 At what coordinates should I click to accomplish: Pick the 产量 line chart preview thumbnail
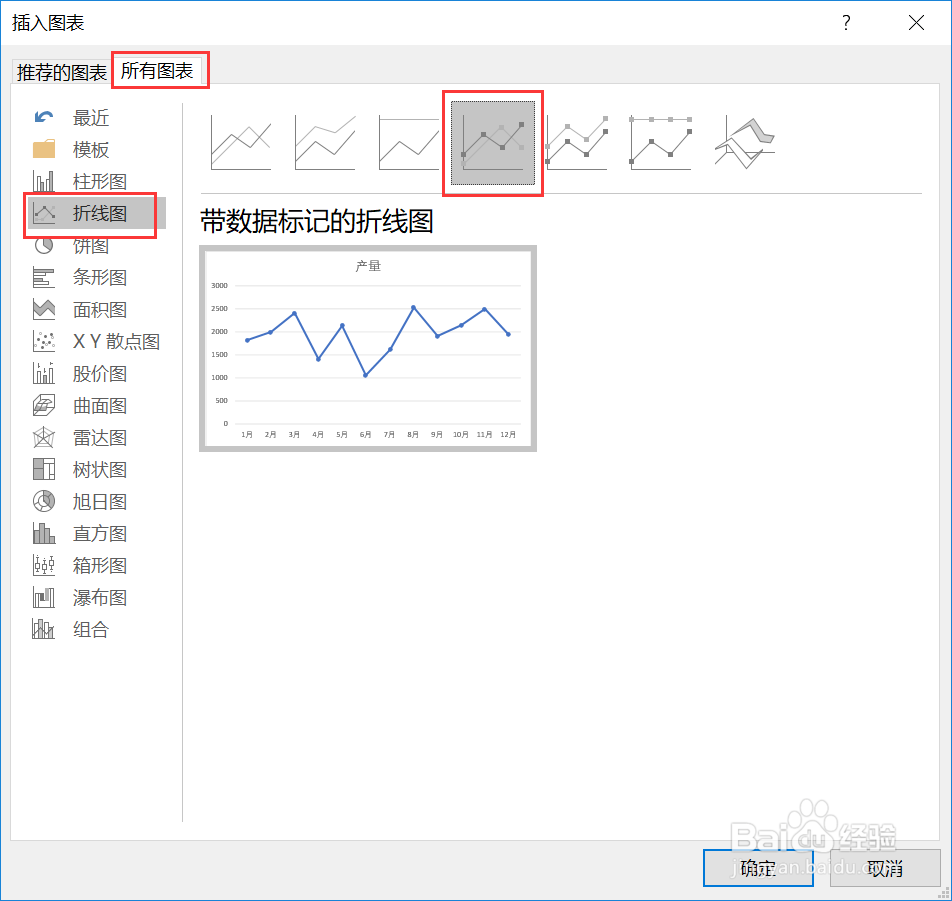(368, 348)
